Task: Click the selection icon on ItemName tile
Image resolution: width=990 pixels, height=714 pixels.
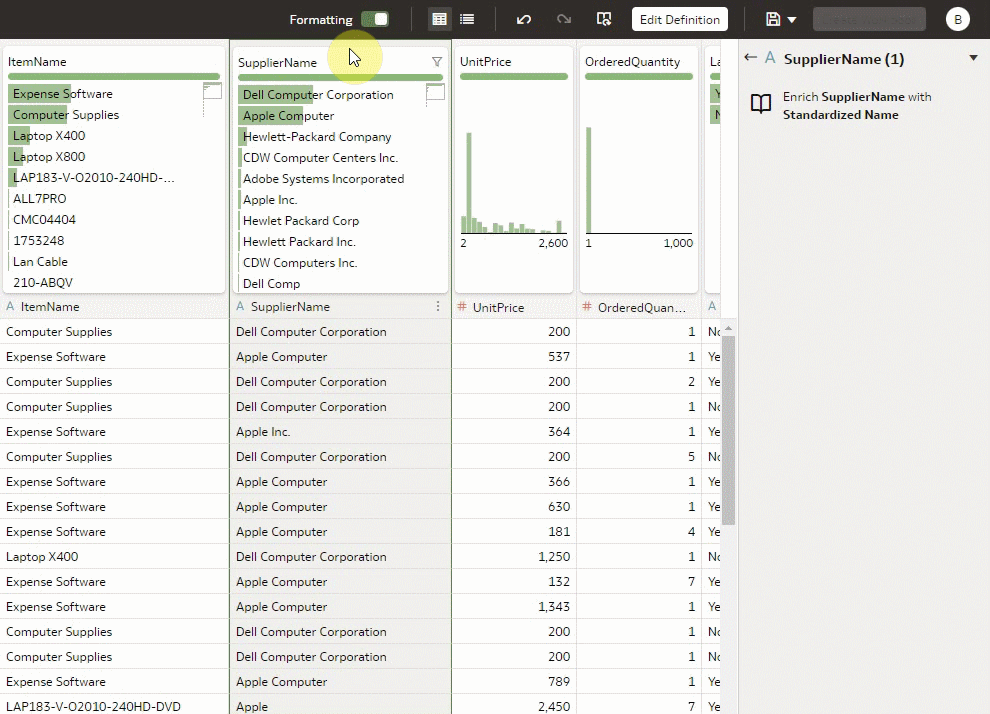Action: (x=211, y=89)
